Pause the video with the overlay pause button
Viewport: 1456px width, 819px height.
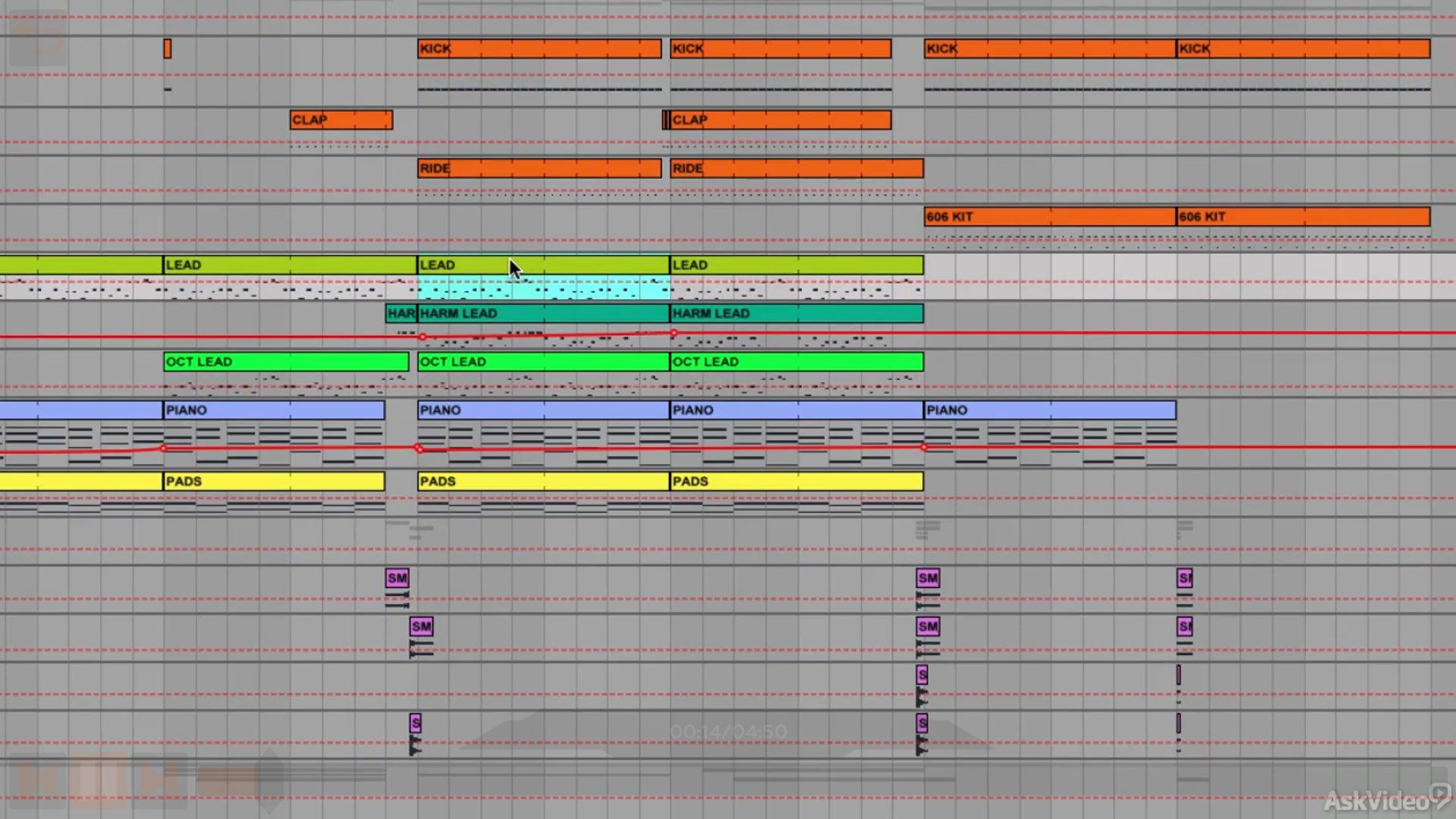point(101,780)
